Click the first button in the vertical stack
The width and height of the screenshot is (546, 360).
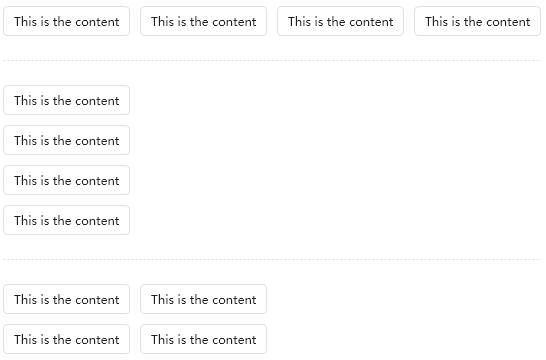[67, 100]
